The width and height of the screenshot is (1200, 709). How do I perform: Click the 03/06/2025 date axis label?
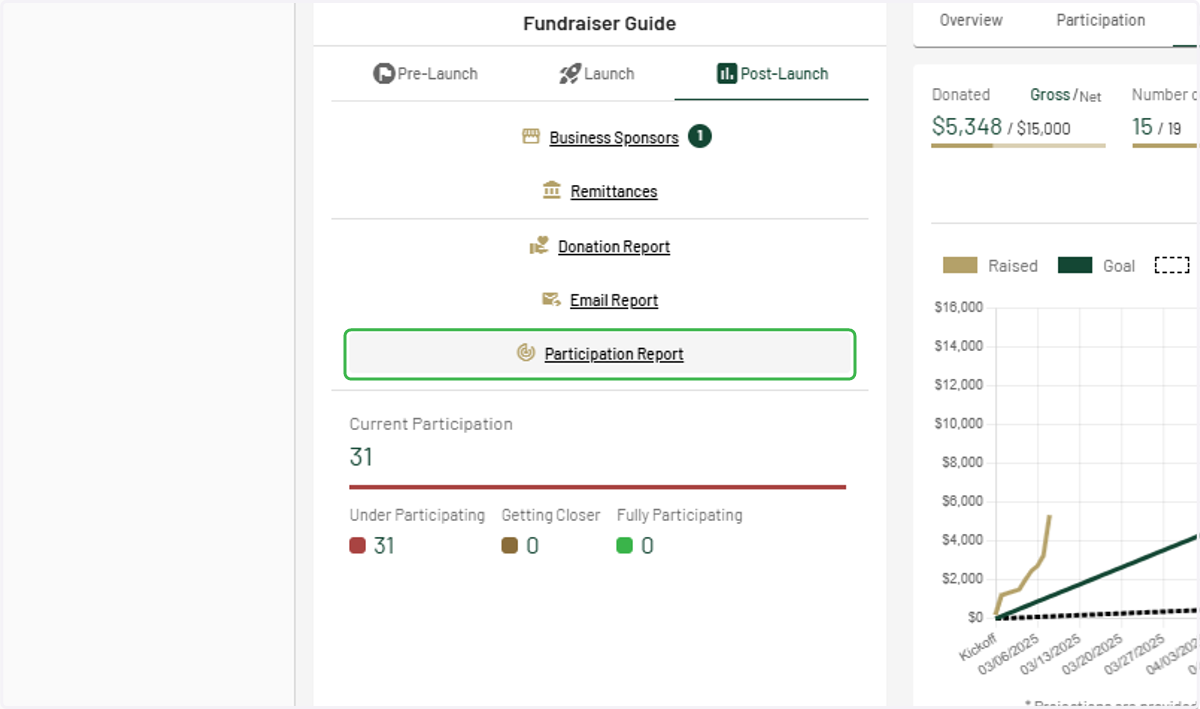1008,654
